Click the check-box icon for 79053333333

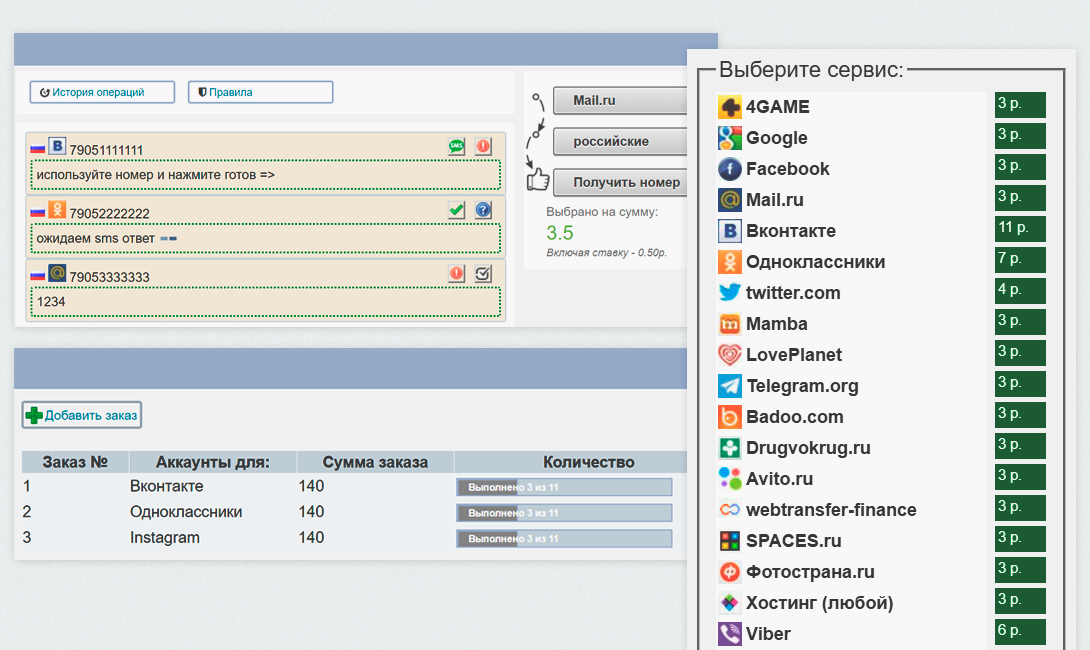[x=483, y=273]
